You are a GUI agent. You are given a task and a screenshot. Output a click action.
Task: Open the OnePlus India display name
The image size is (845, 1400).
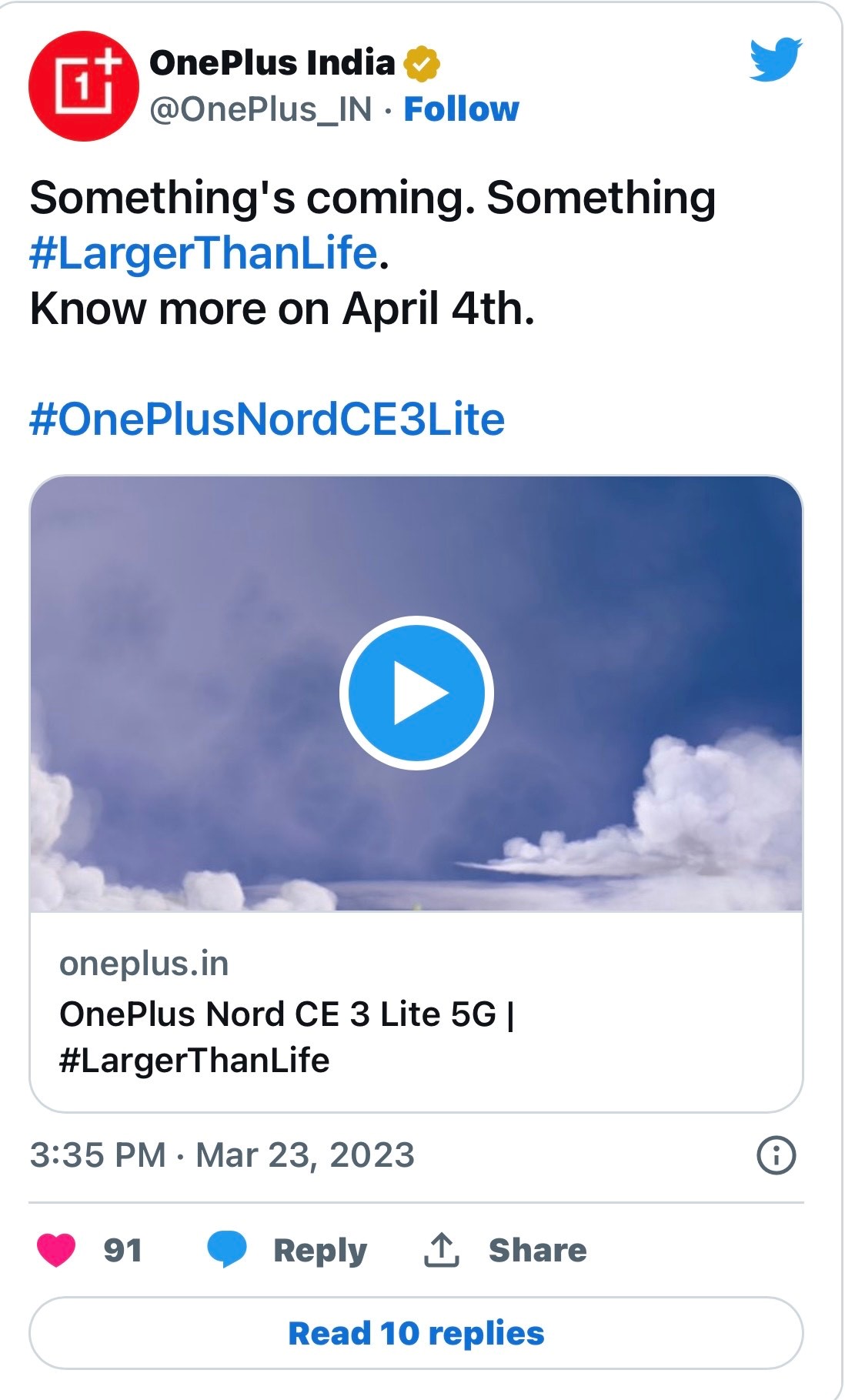click(x=272, y=63)
